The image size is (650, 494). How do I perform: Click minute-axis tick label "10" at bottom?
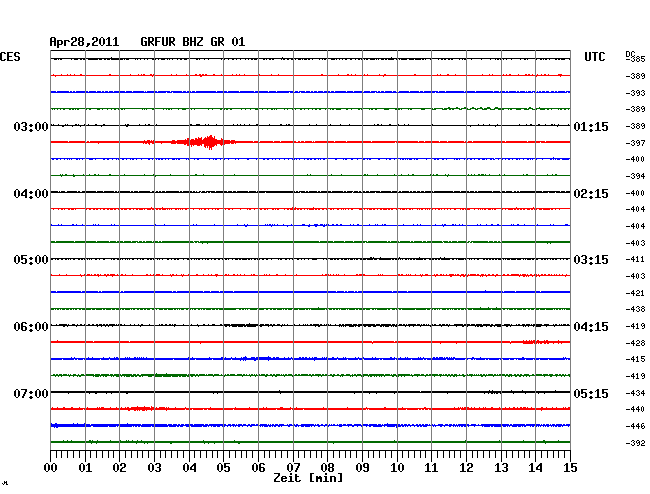397,468
